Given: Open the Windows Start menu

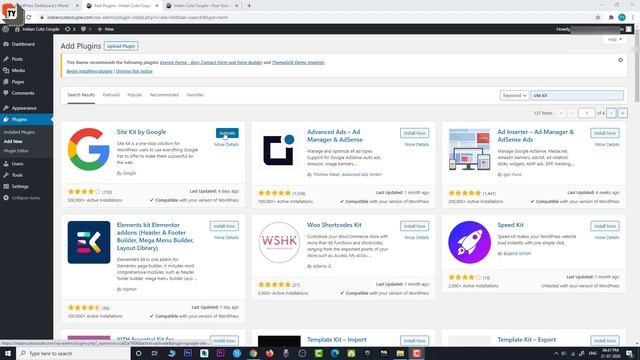Looking at the screenshot, I should click(8, 353).
